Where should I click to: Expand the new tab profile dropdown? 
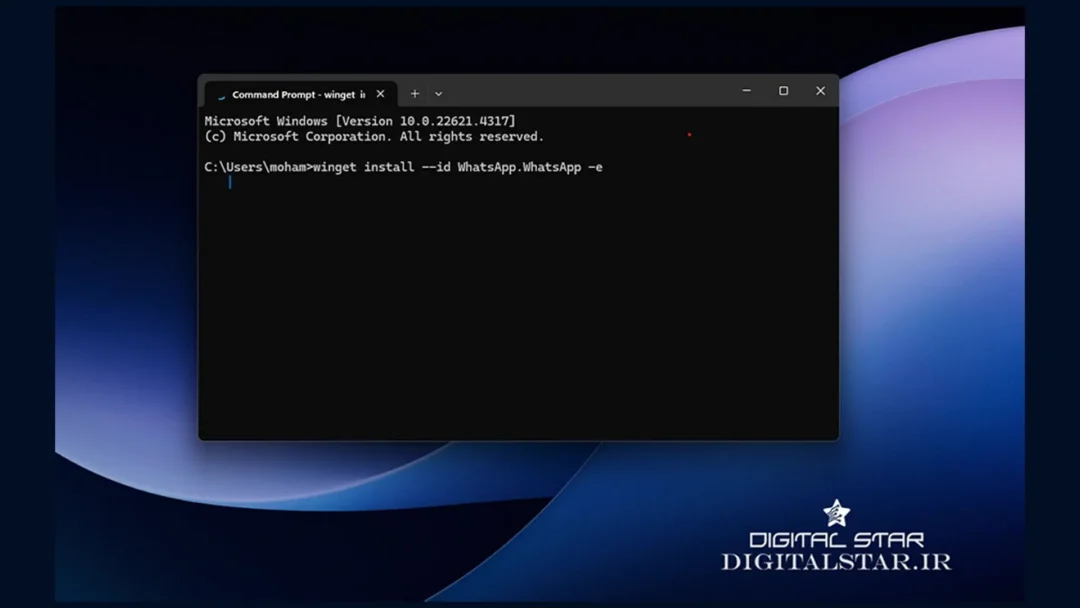coord(438,94)
